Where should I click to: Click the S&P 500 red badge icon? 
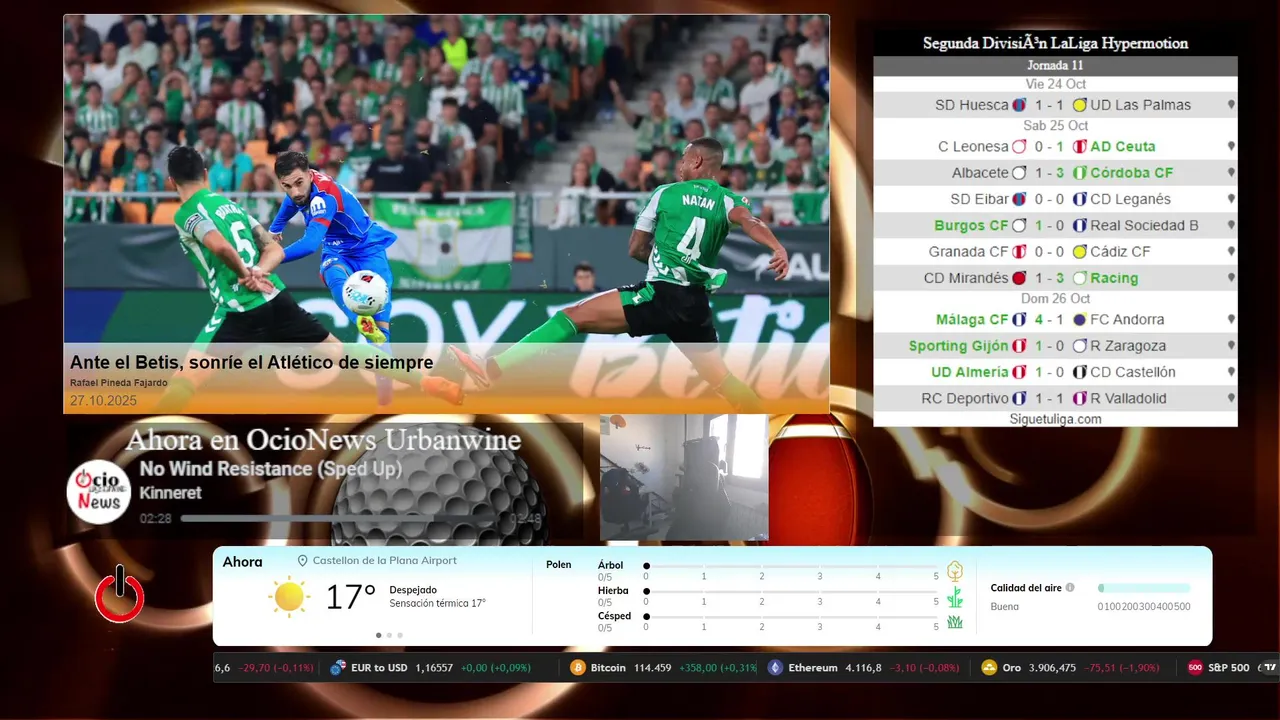click(1195, 668)
